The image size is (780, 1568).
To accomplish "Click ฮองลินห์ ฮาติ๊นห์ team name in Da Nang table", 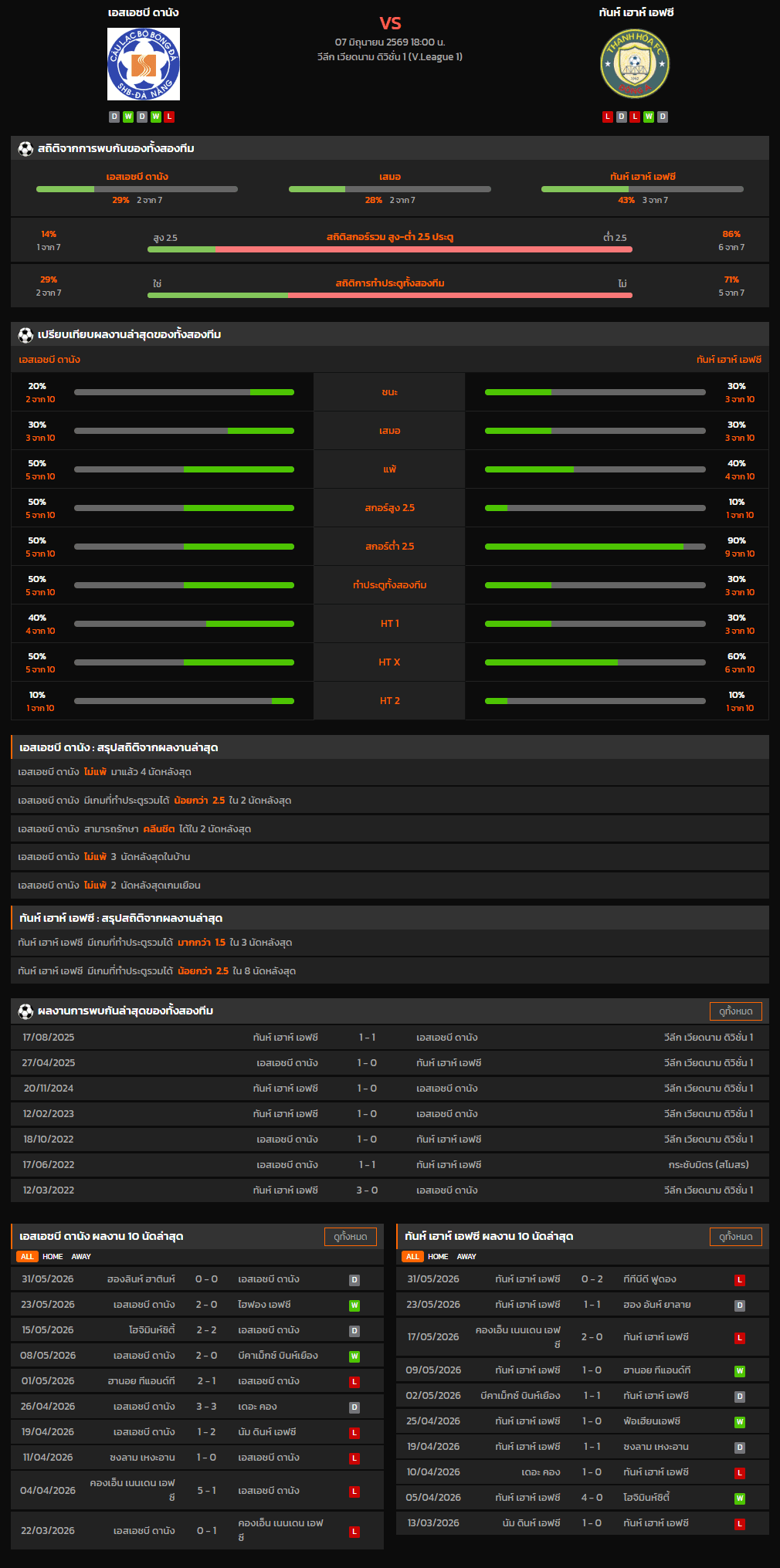I will point(141,1279).
